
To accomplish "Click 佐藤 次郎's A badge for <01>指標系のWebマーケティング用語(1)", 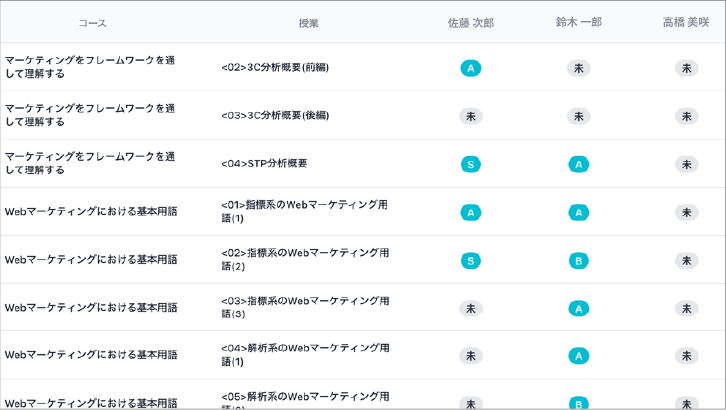I will 470,212.
